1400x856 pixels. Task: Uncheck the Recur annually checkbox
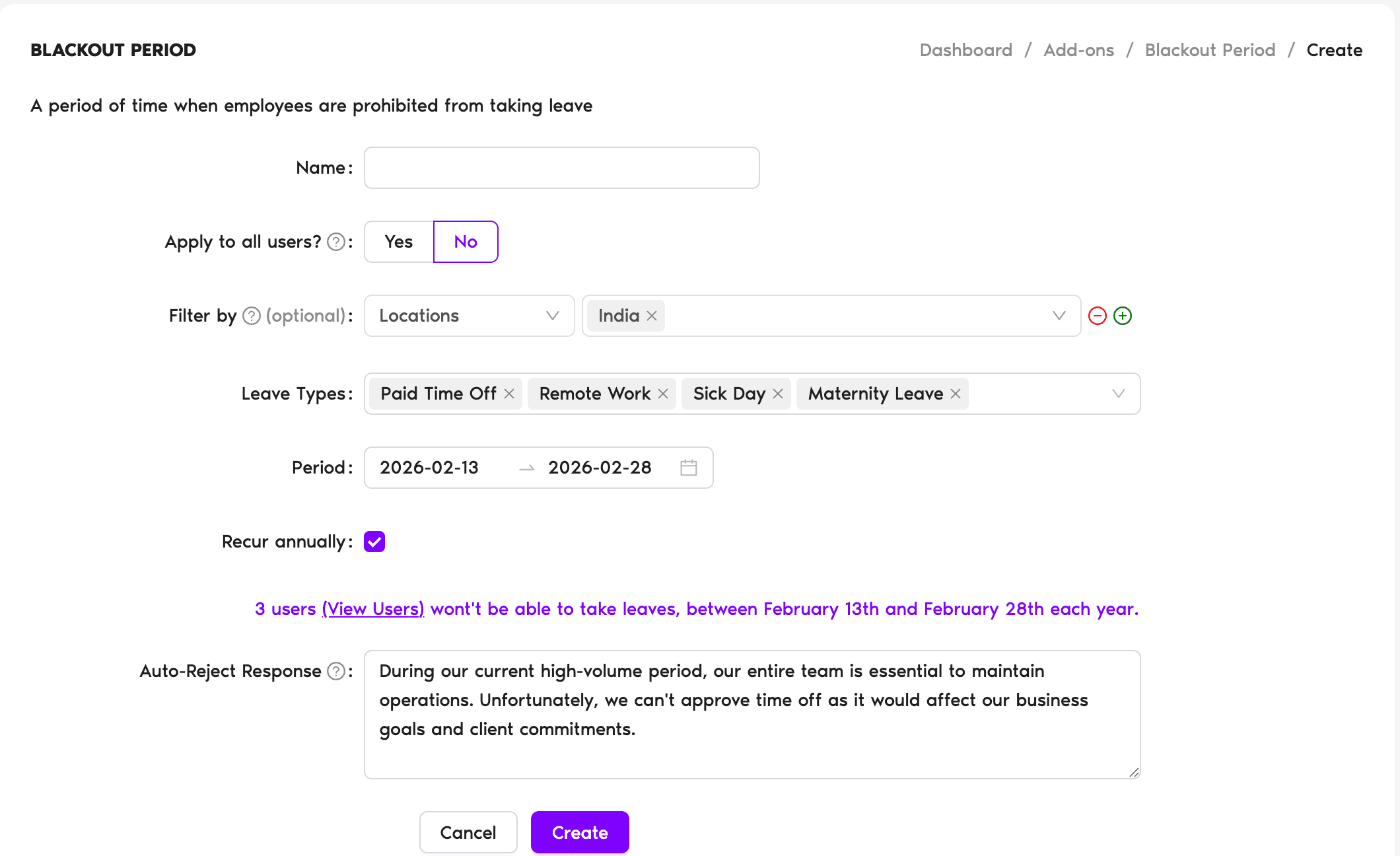click(374, 542)
